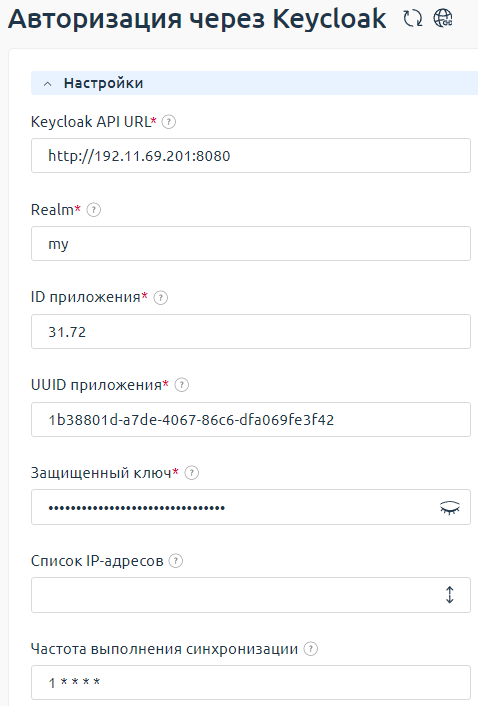The height and width of the screenshot is (706, 478).
Task: Collapse the Настройки section chevron
Action: (47, 84)
